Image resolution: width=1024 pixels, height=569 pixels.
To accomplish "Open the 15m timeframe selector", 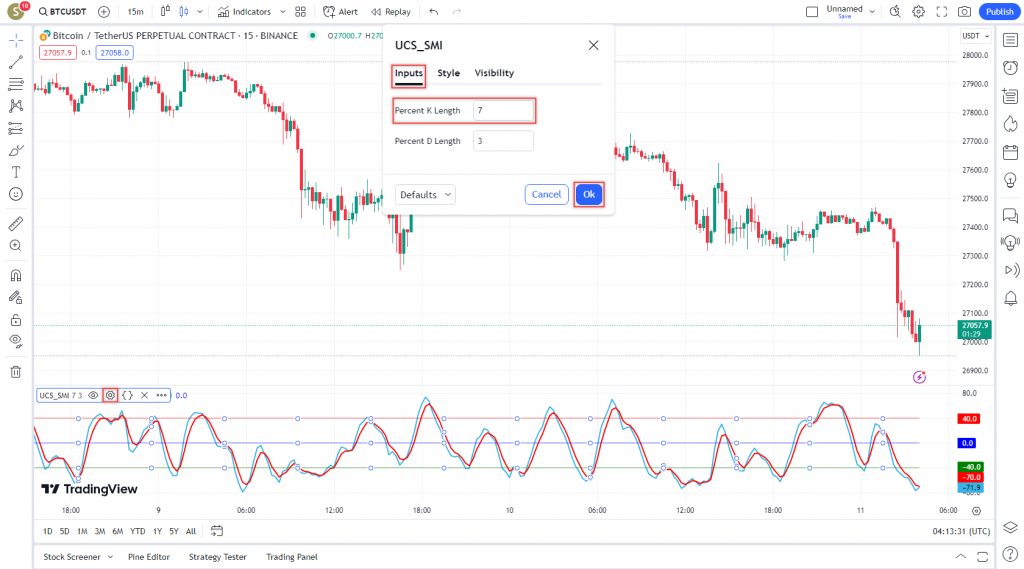I will [x=135, y=12].
